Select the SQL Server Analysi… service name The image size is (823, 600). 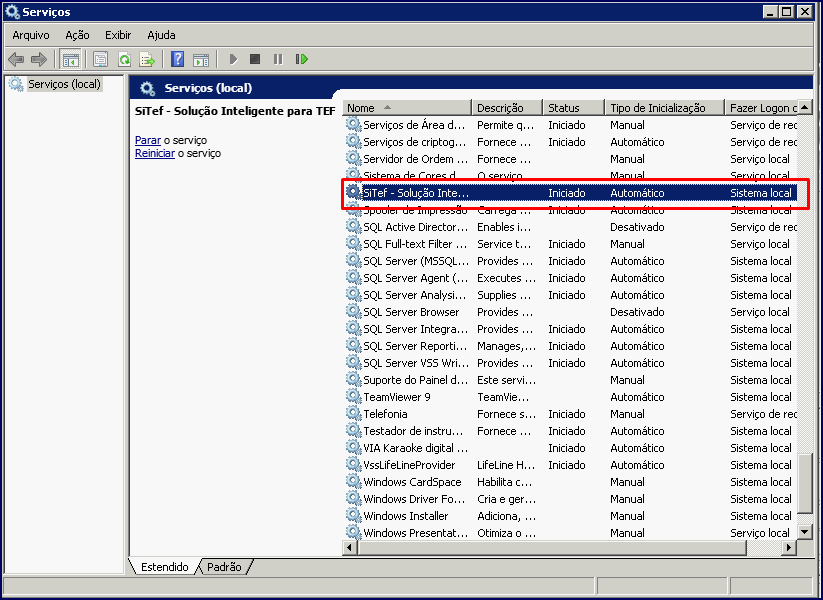pos(415,295)
